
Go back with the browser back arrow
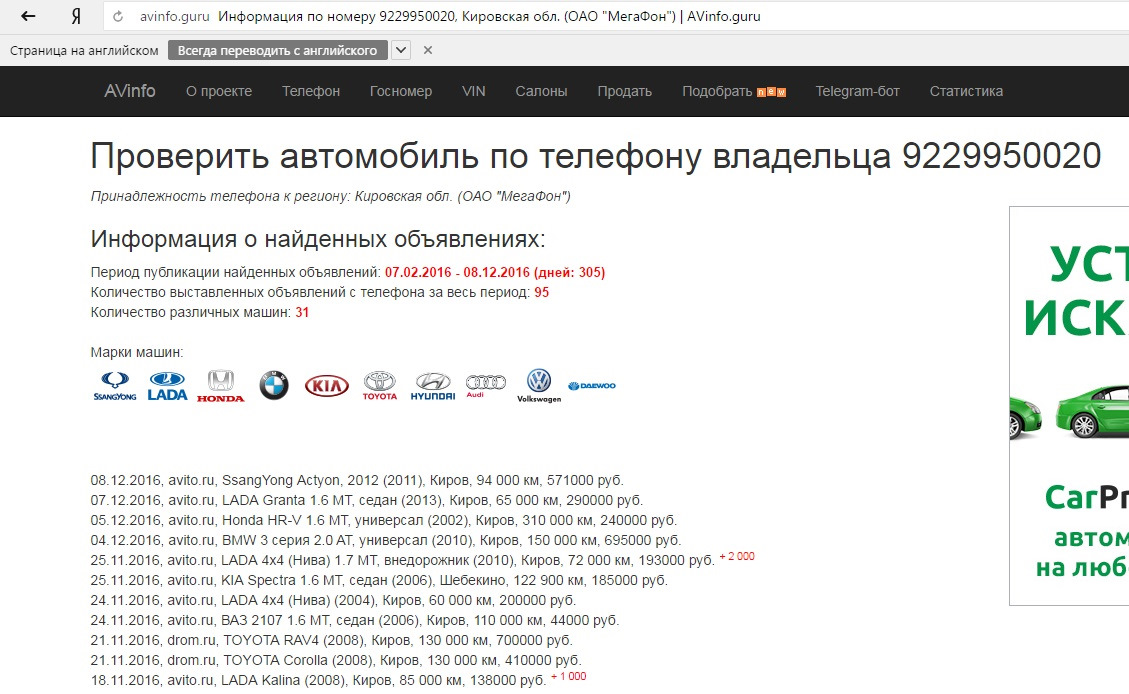point(27,16)
